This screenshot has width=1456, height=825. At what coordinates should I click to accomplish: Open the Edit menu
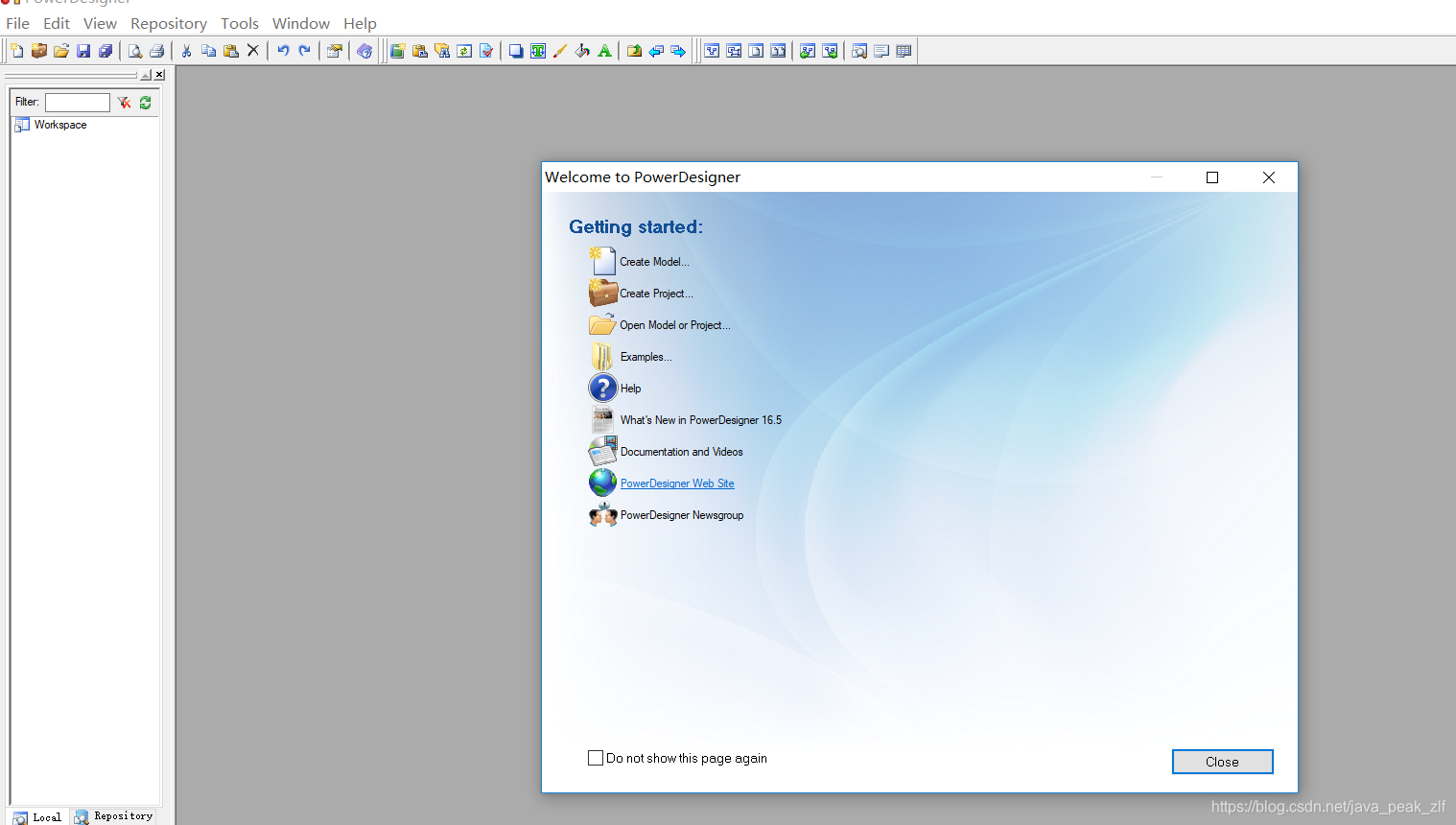(x=57, y=23)
